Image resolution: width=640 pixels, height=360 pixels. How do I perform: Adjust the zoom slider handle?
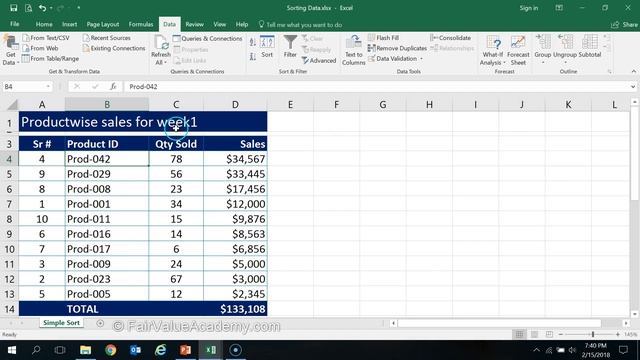593,334
